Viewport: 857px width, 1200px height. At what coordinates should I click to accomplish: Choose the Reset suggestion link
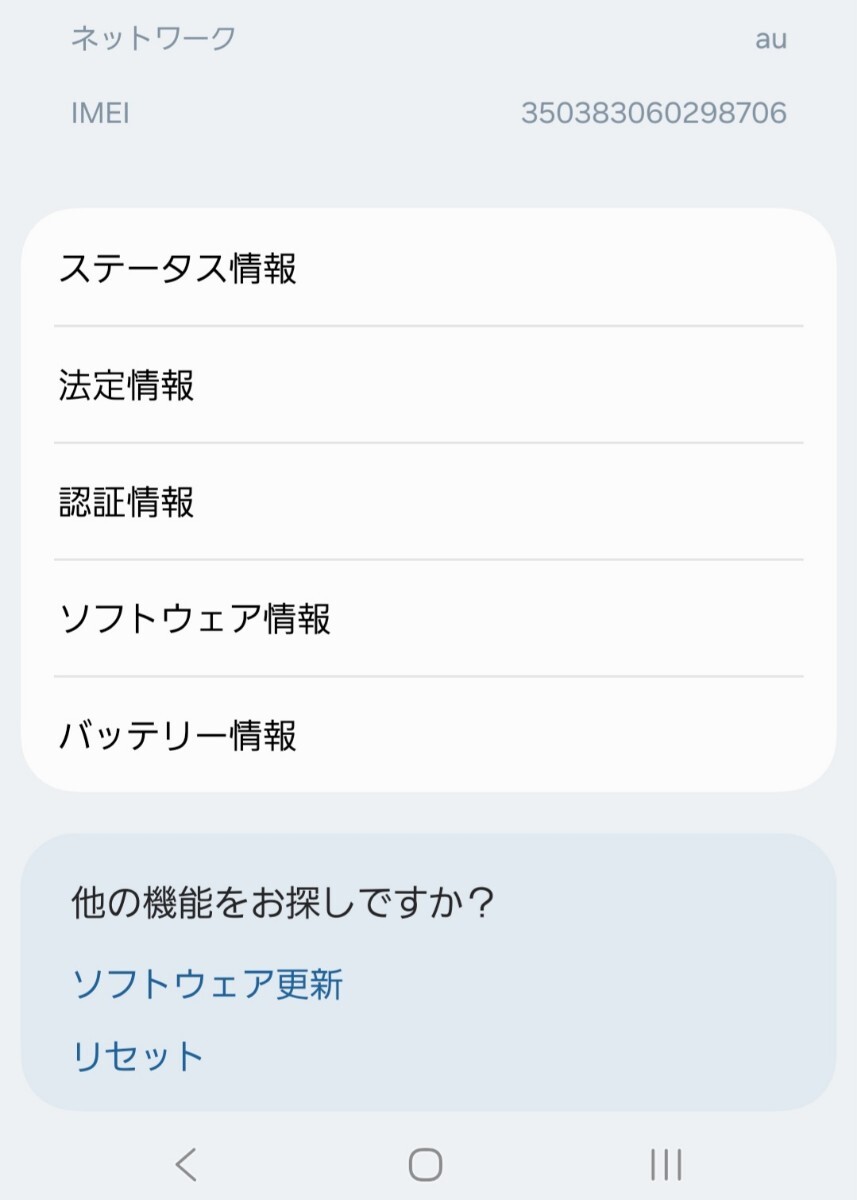point(139,1056)
